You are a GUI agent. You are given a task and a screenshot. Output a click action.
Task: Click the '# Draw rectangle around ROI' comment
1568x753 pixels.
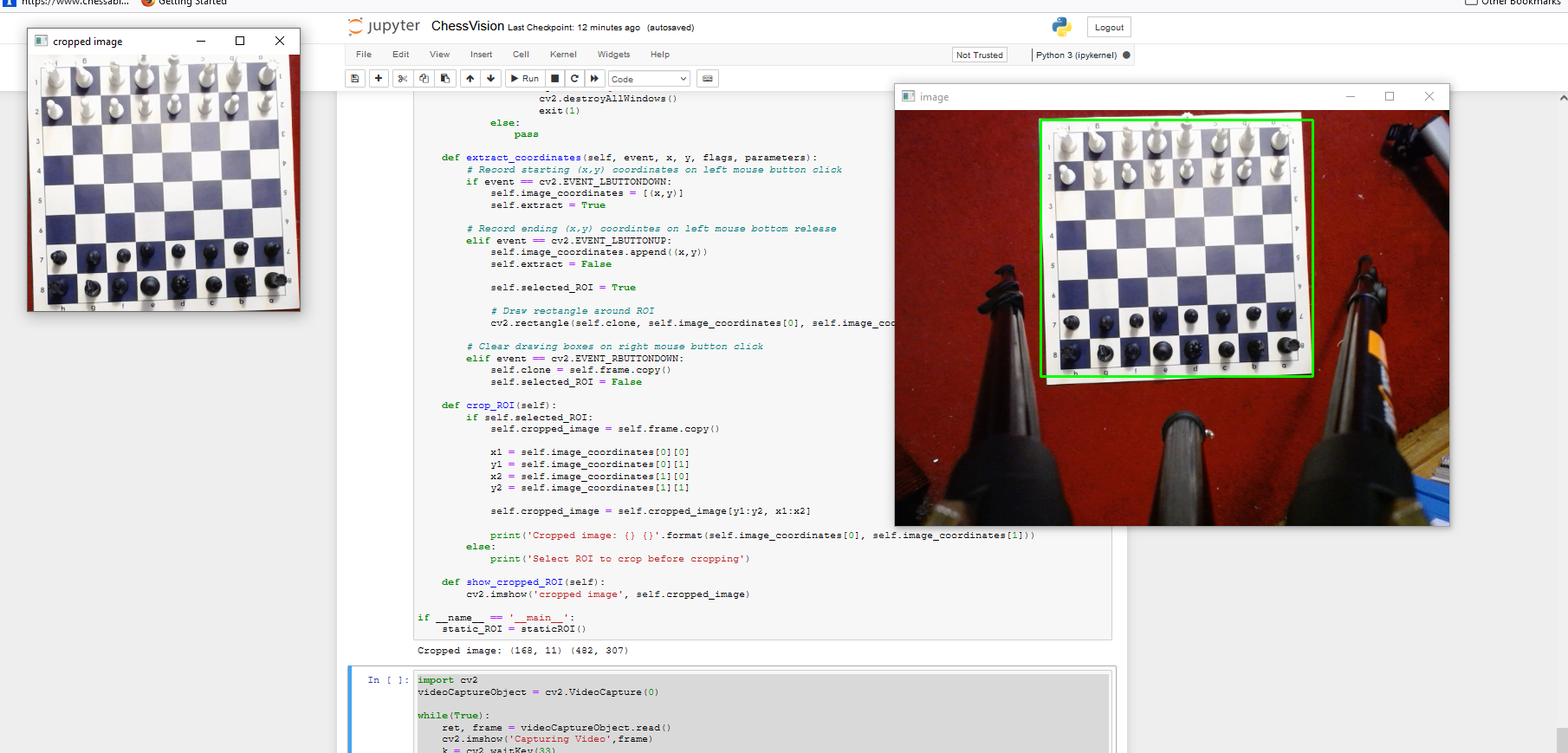click(x=573, y=311)
